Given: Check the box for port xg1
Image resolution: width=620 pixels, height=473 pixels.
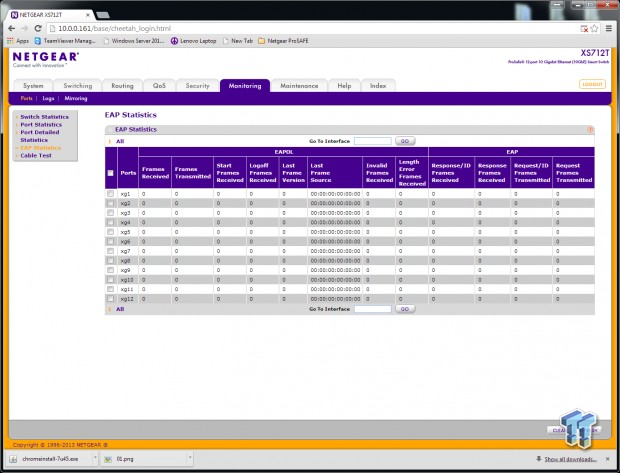Looking at the screenshot, I should point(110,193).
